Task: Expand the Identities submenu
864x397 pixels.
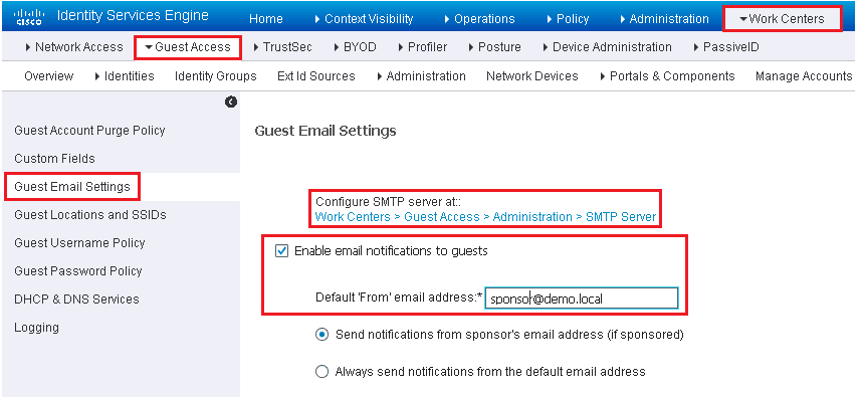Action: point(124,76)
